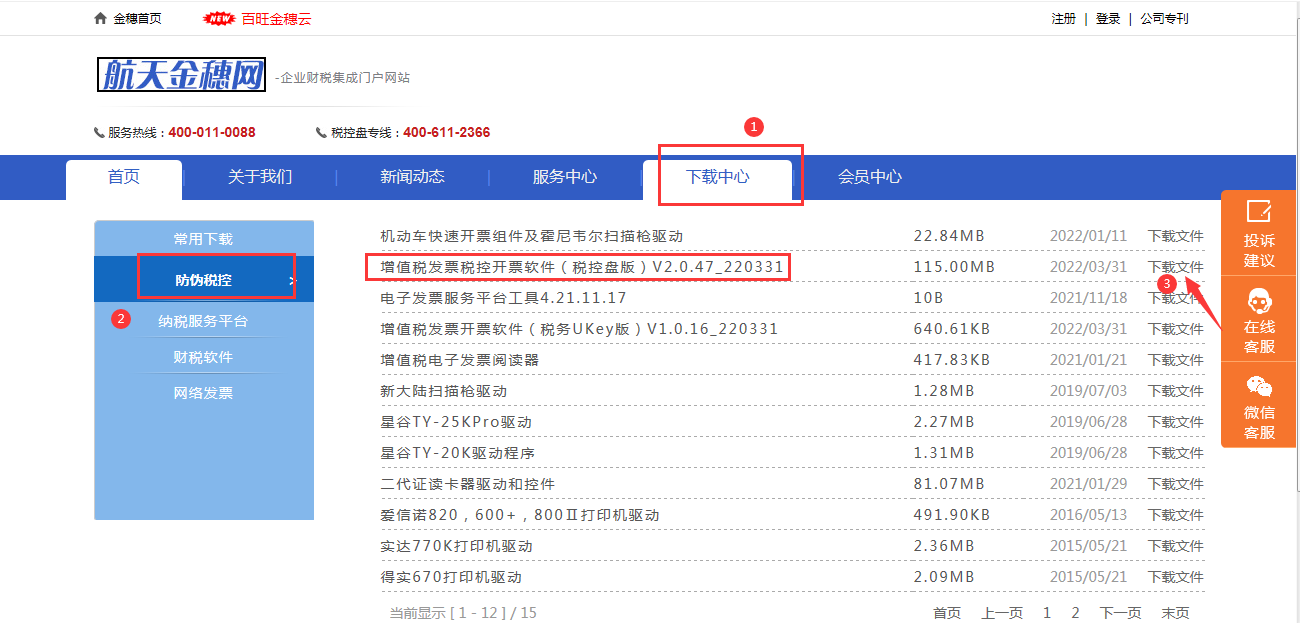Click 新大陆扫描枪驱动 title
This screenshot has width=1300, height=623.
click(443, 391)
